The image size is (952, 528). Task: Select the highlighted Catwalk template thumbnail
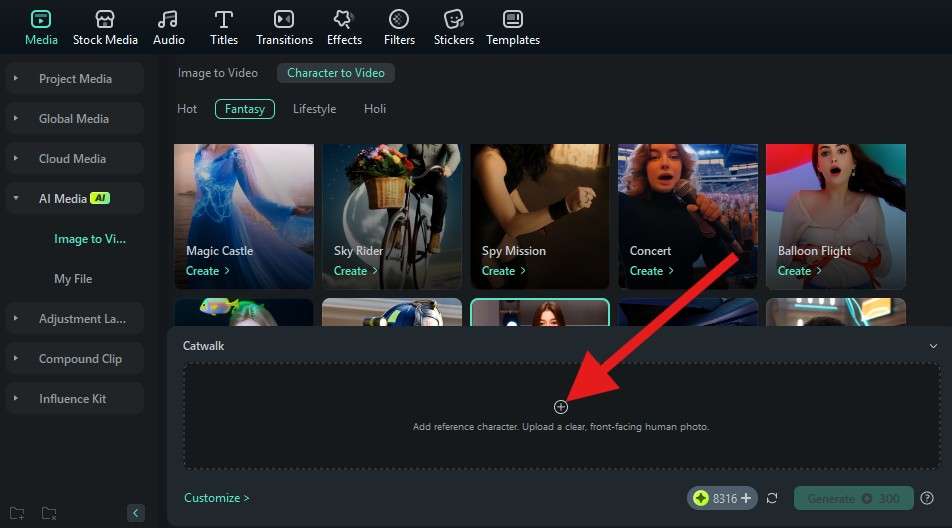click(x=540, y=312)
